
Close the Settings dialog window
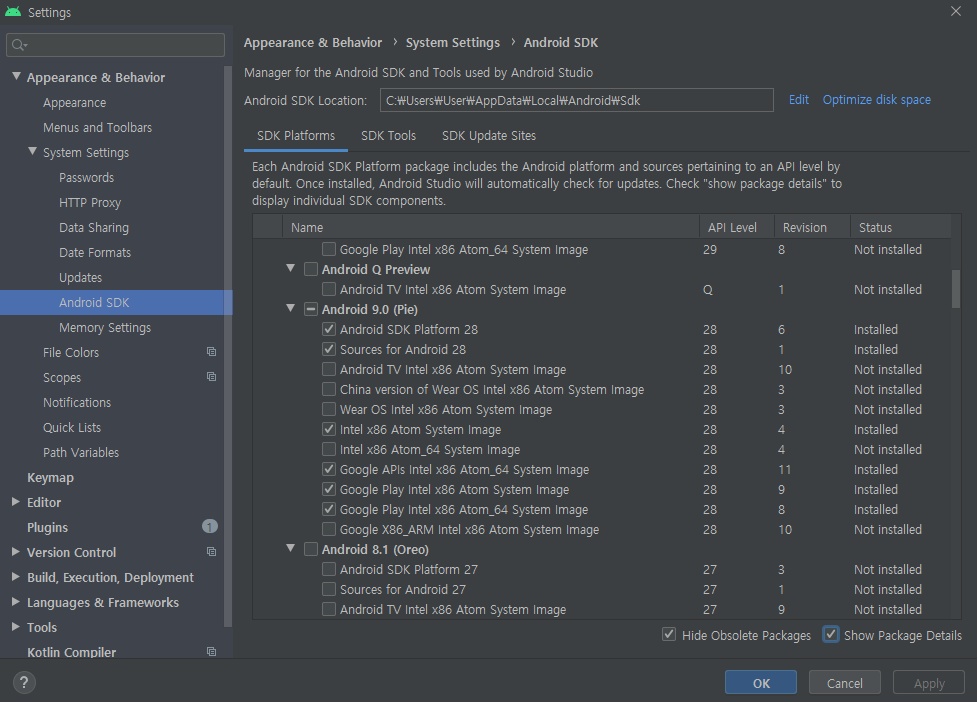956,11
